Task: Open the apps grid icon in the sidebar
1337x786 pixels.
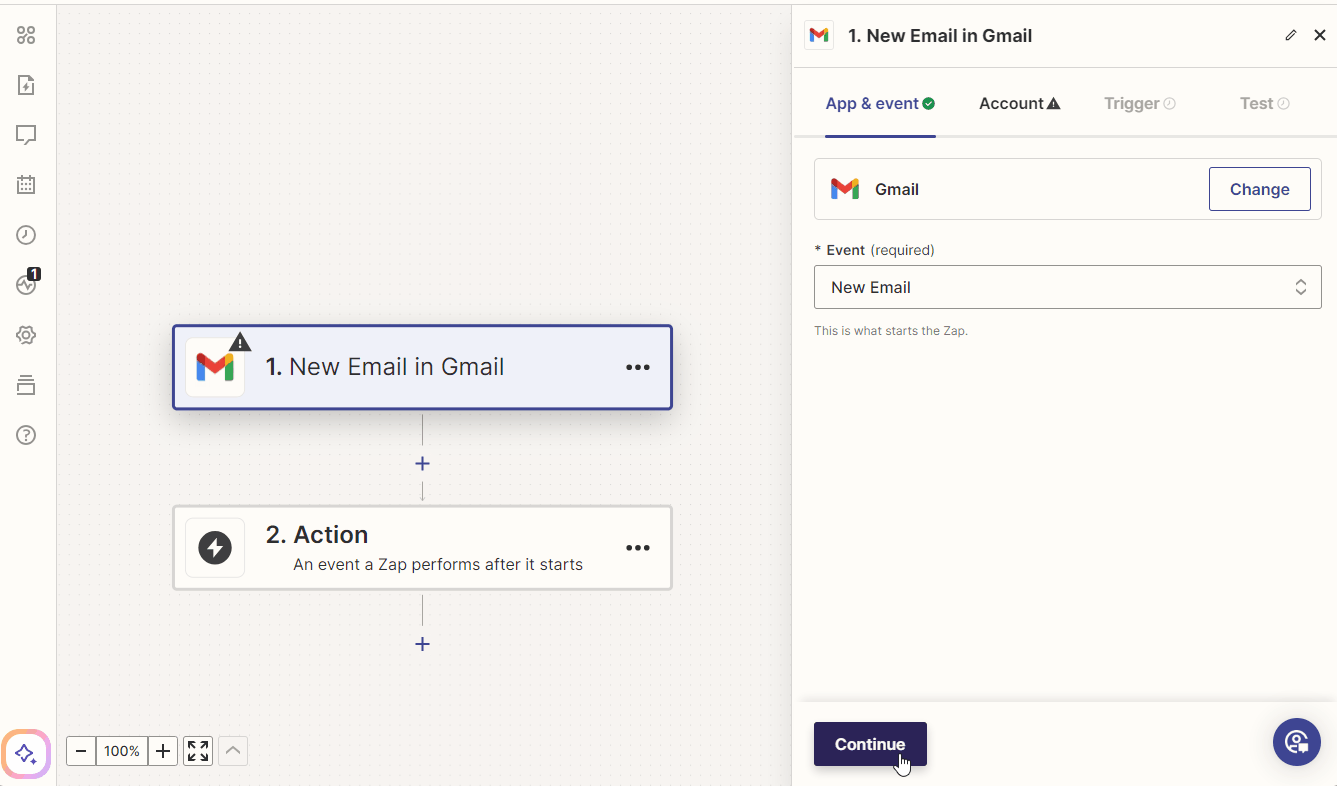Action: click(x=26, y=35)
